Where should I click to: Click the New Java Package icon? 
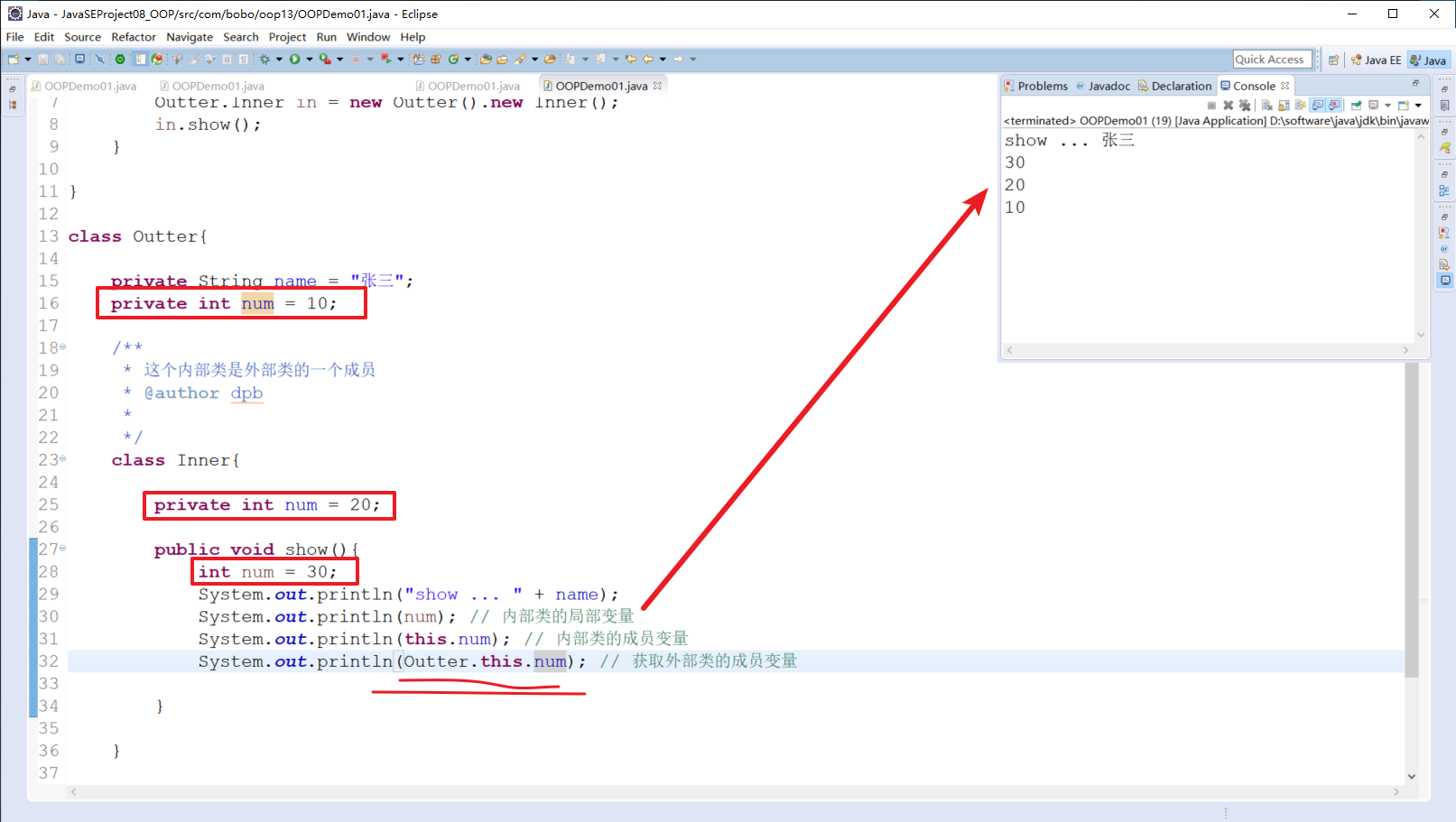[x=436, y=59]
